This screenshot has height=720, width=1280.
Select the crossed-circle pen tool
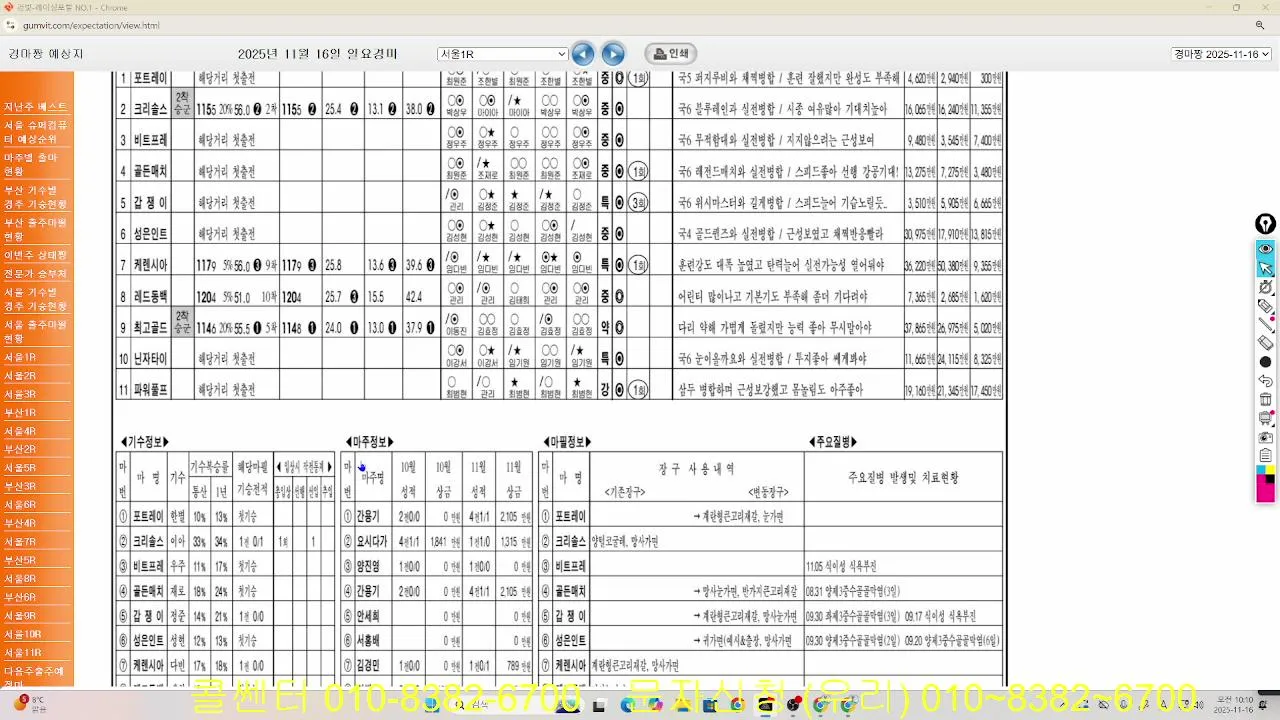pyautogui.click(x=1265, y=287)
